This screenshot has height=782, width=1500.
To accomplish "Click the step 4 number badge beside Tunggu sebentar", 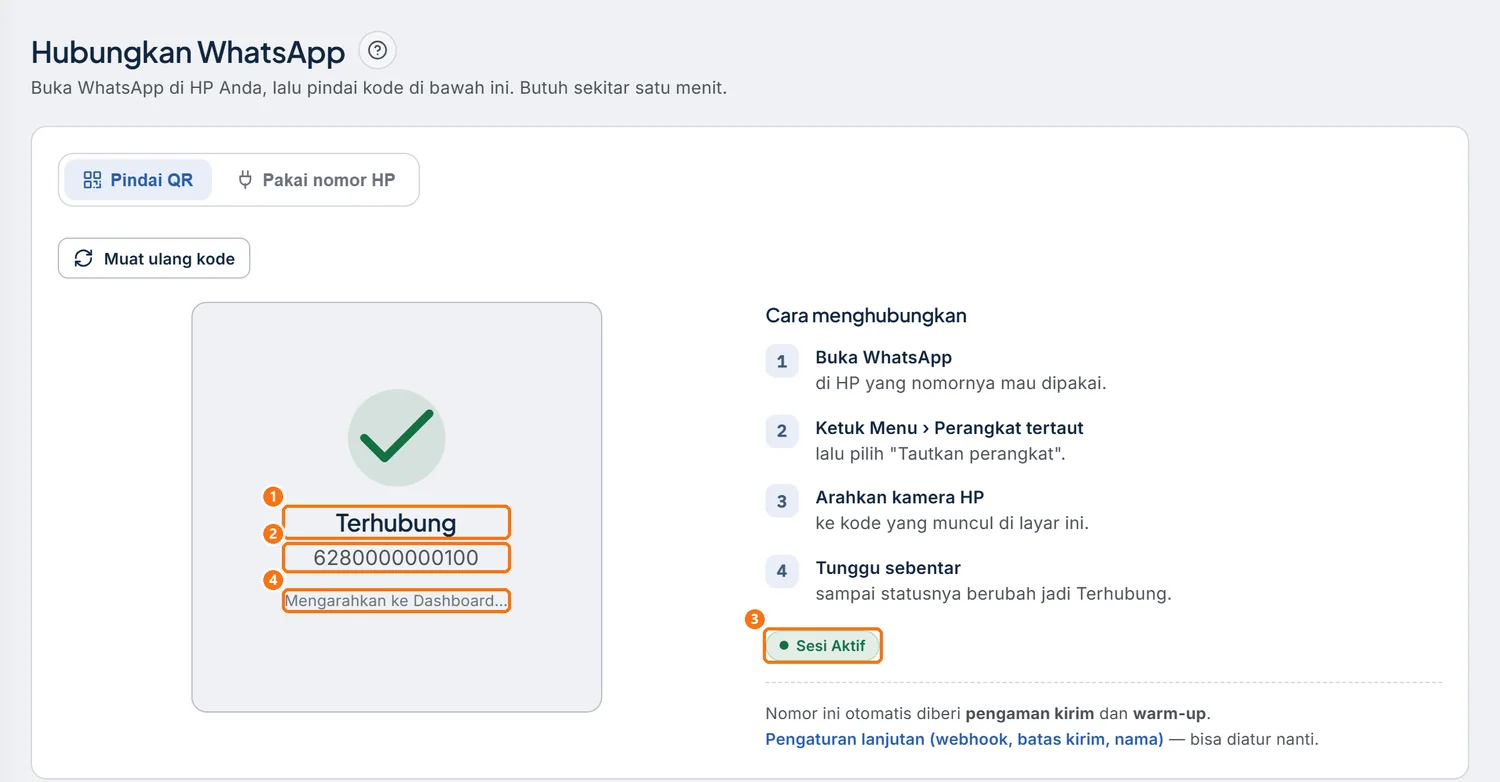I will 782,571.
